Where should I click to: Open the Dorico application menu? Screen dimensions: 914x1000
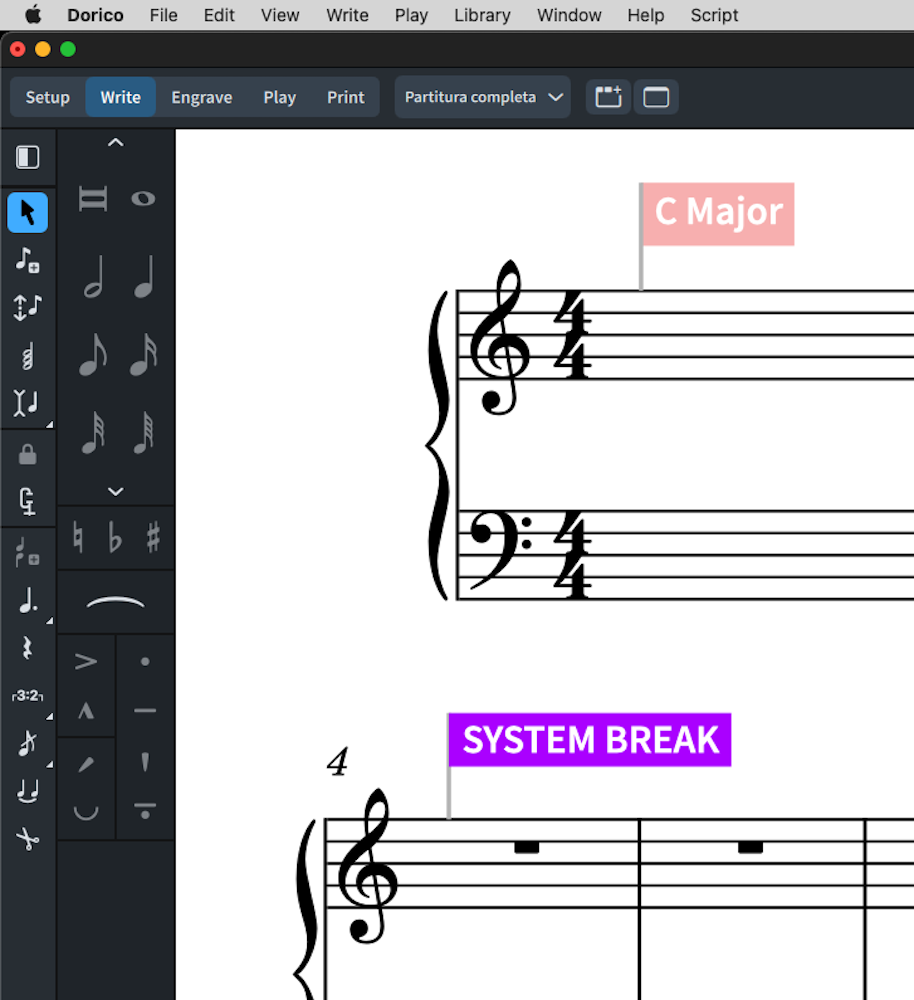point(96,15)
